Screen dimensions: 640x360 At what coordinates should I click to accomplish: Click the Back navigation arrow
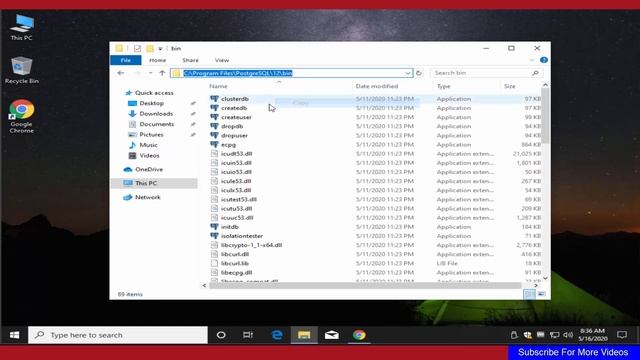click(x=120, y=73)
